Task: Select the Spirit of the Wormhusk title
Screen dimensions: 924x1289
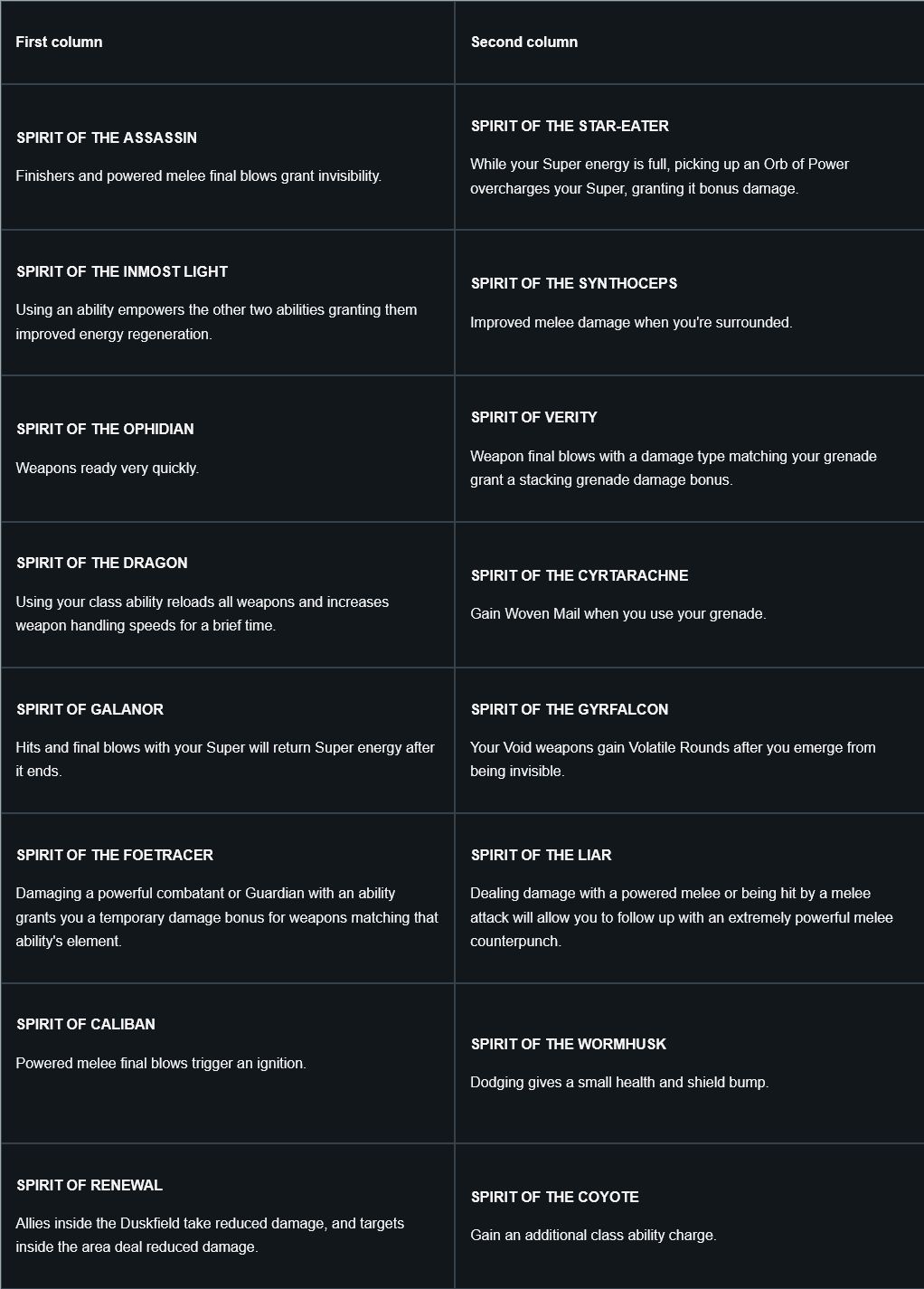Action: [569, 1044]
